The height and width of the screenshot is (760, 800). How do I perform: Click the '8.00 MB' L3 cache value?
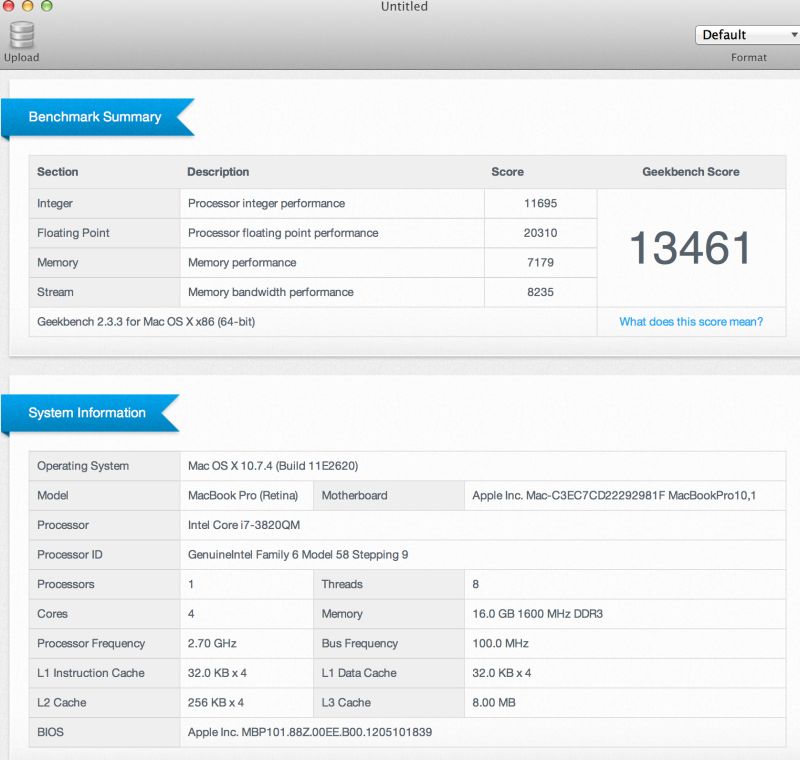[x=494, y=702]
